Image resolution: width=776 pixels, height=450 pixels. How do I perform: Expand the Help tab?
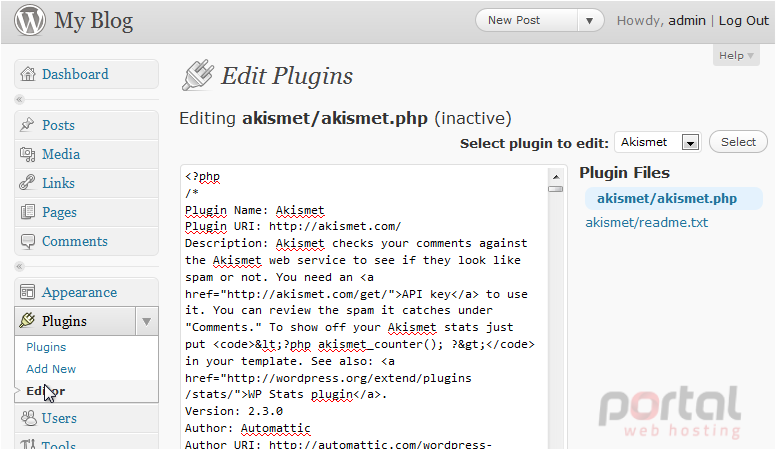coord(736,55)
